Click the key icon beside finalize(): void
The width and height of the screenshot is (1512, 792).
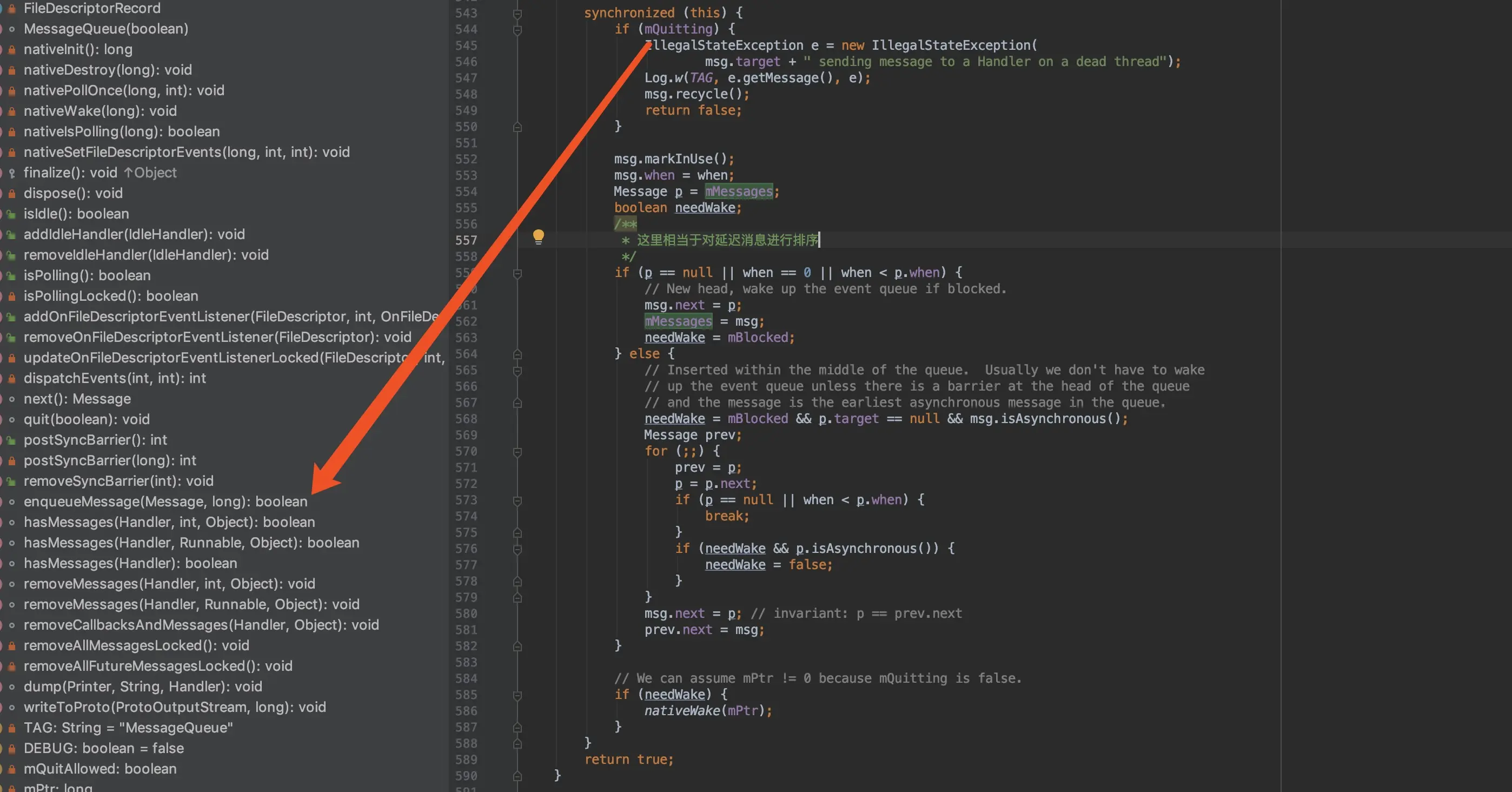pyautogui.click(x=12, y=173)
